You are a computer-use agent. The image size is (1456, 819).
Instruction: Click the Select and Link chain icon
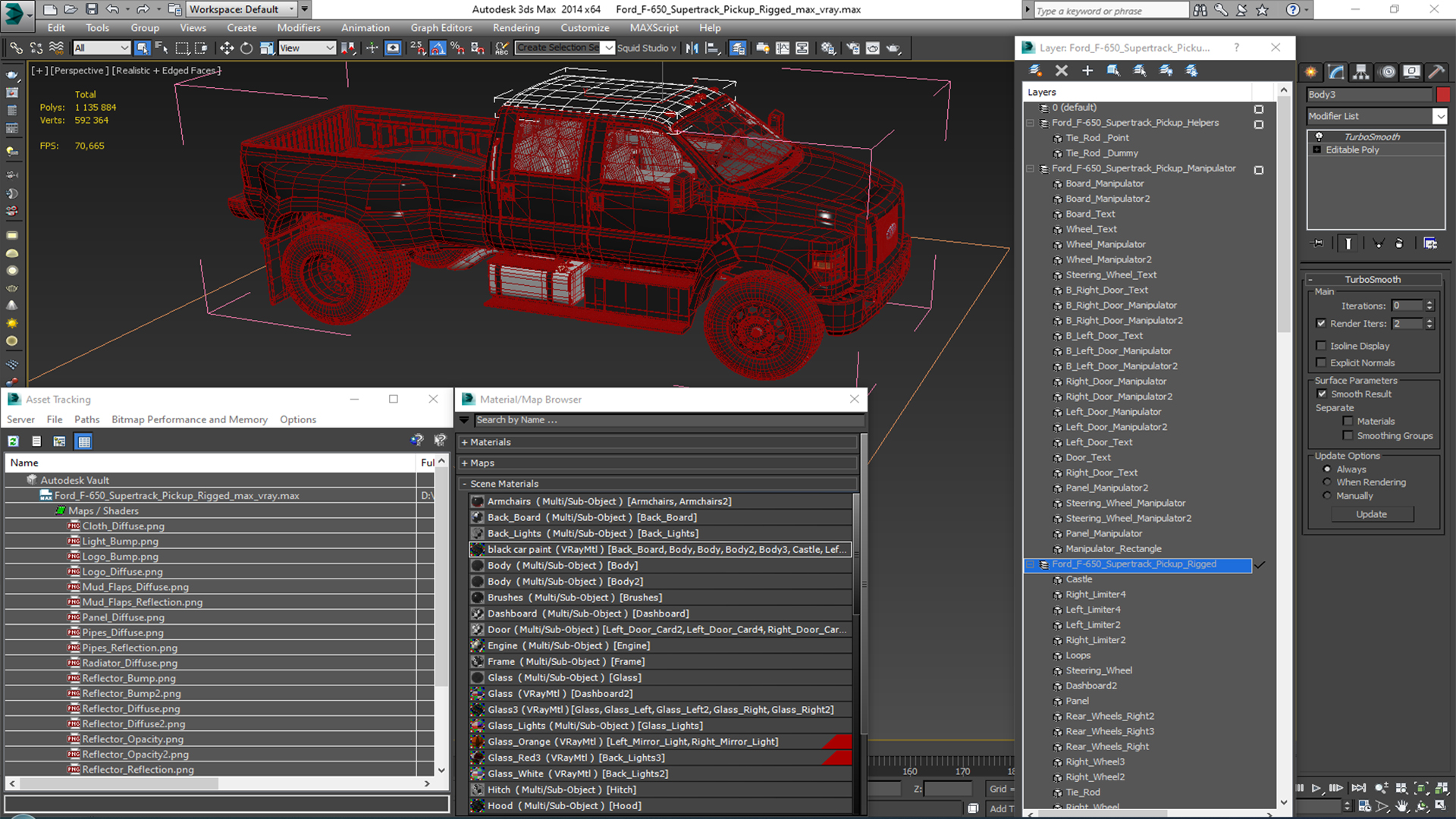tap(16, 48)
